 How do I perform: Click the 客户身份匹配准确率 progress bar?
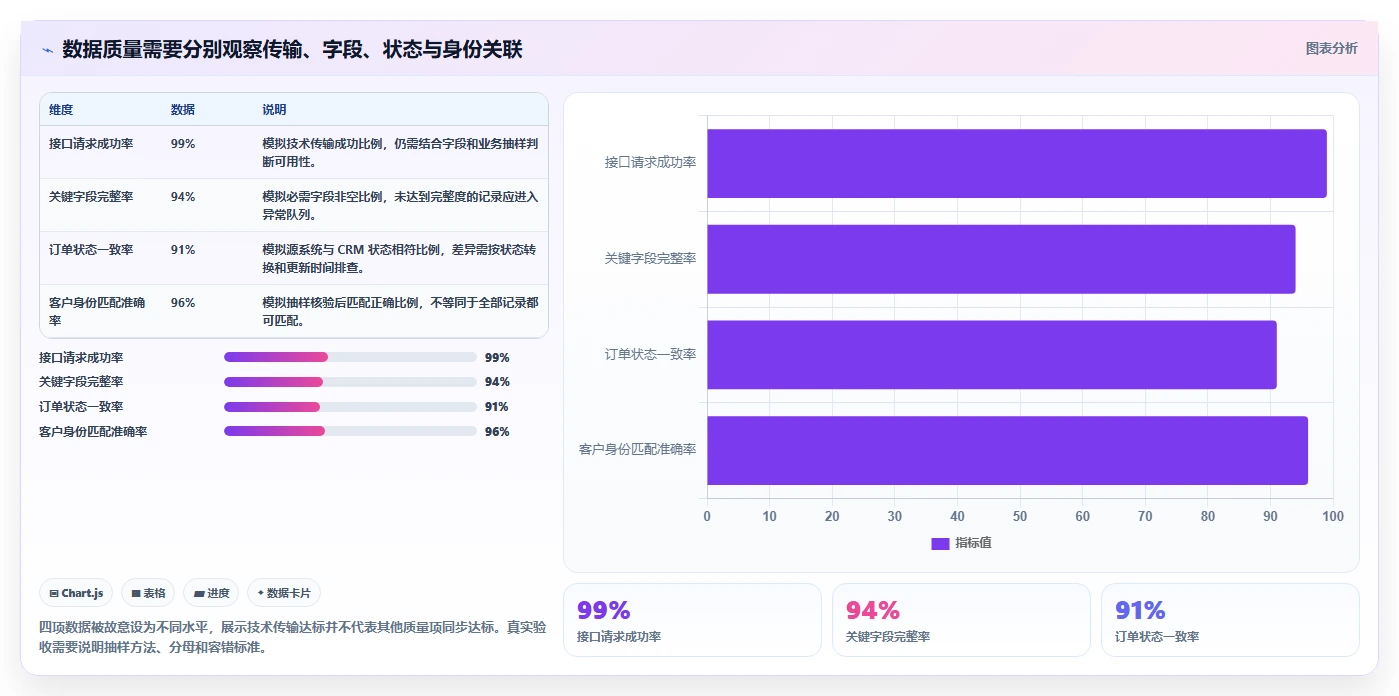[350, 431]
